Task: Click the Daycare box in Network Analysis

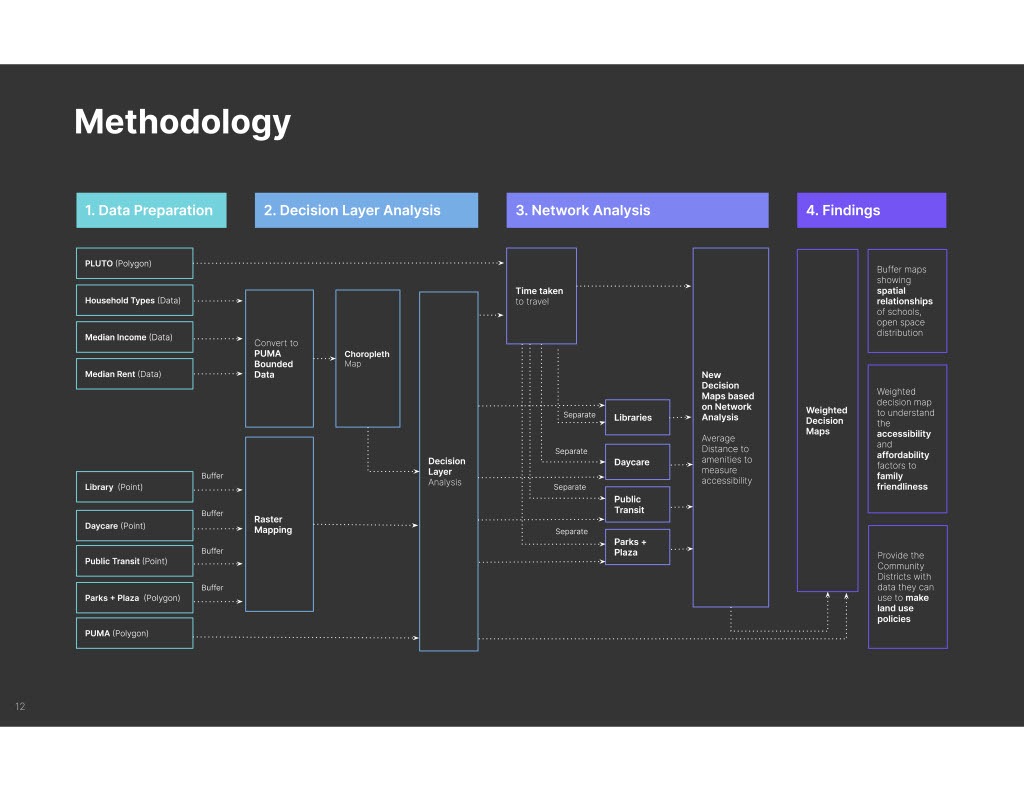Action: [x=637, y=462]
